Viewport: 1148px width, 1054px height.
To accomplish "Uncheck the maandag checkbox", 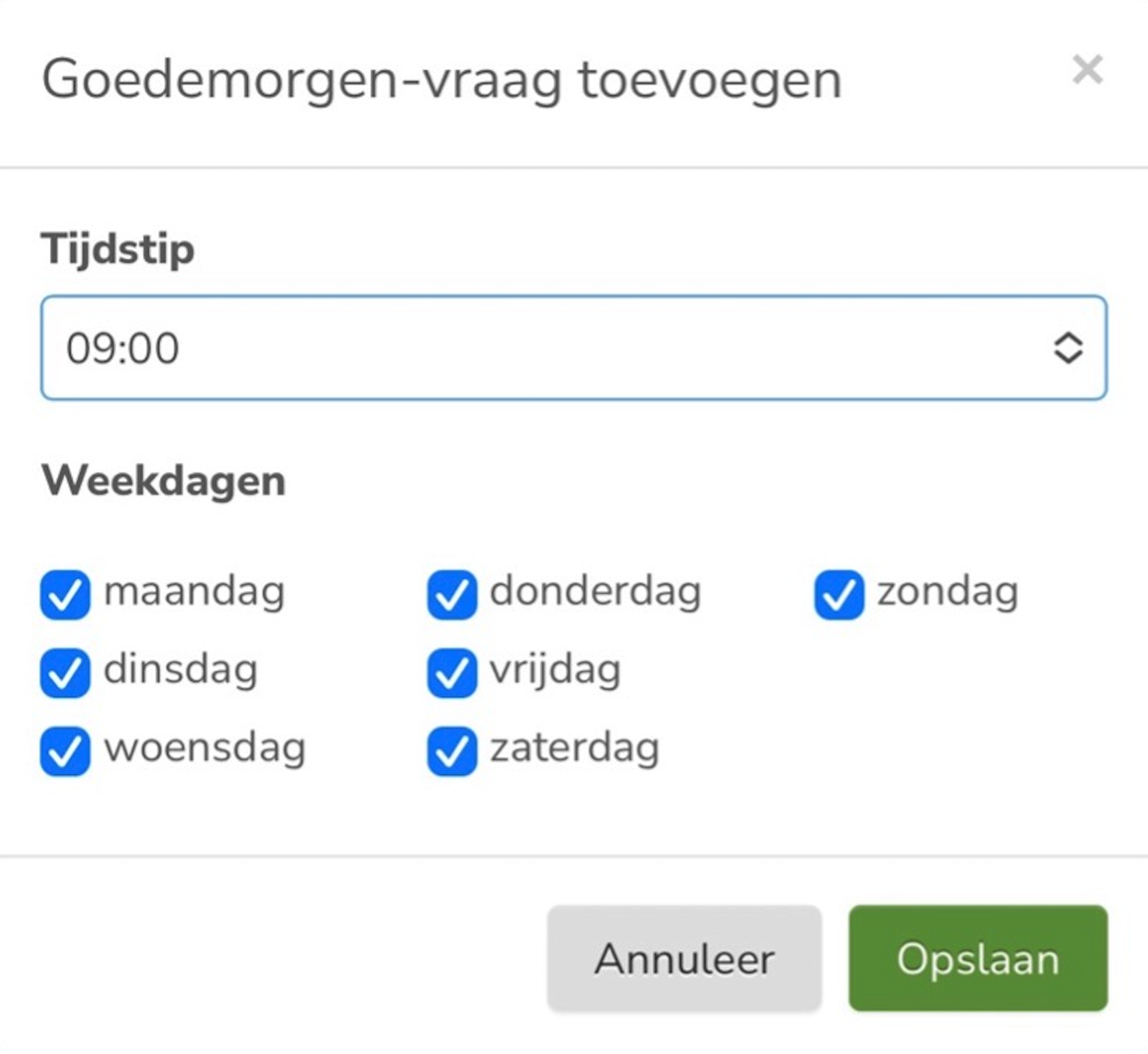I will tap(65, 595).
